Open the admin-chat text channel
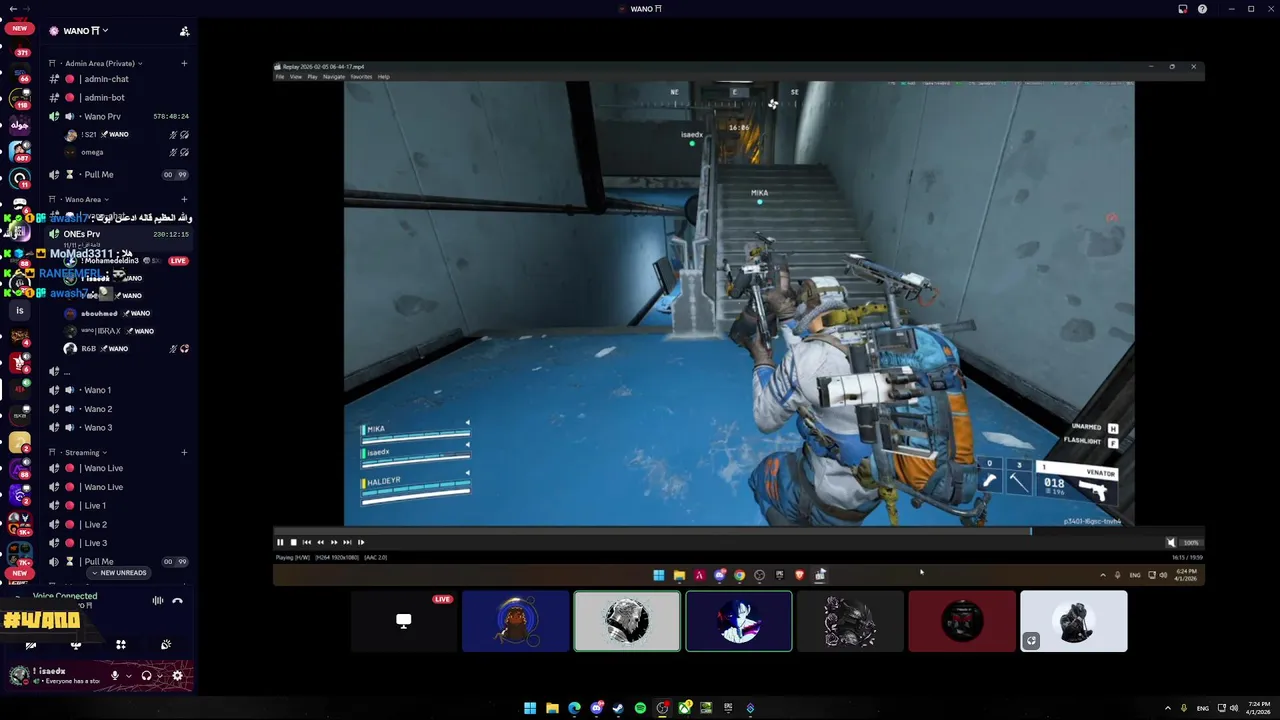This screenshot has width=1280, height=720. 119,79
